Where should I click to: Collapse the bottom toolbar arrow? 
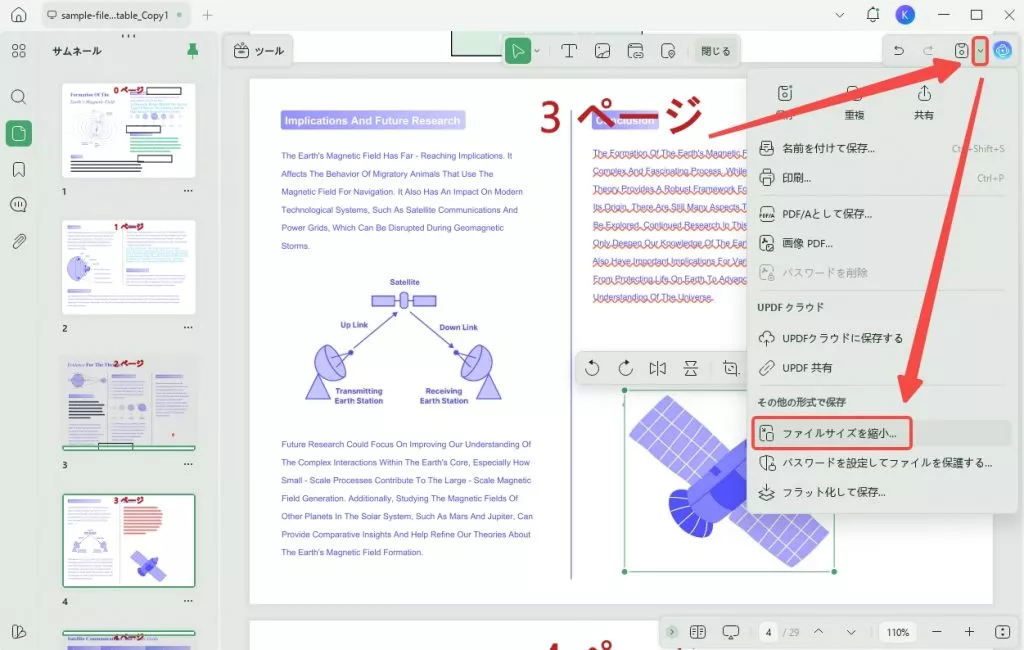[671, 632]
